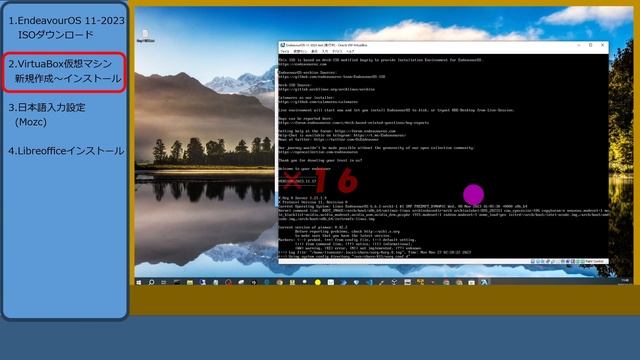The image size is (640, 360).
Task: Select step 3.日本語入力設定 (Mozc)
Action: 47,115
